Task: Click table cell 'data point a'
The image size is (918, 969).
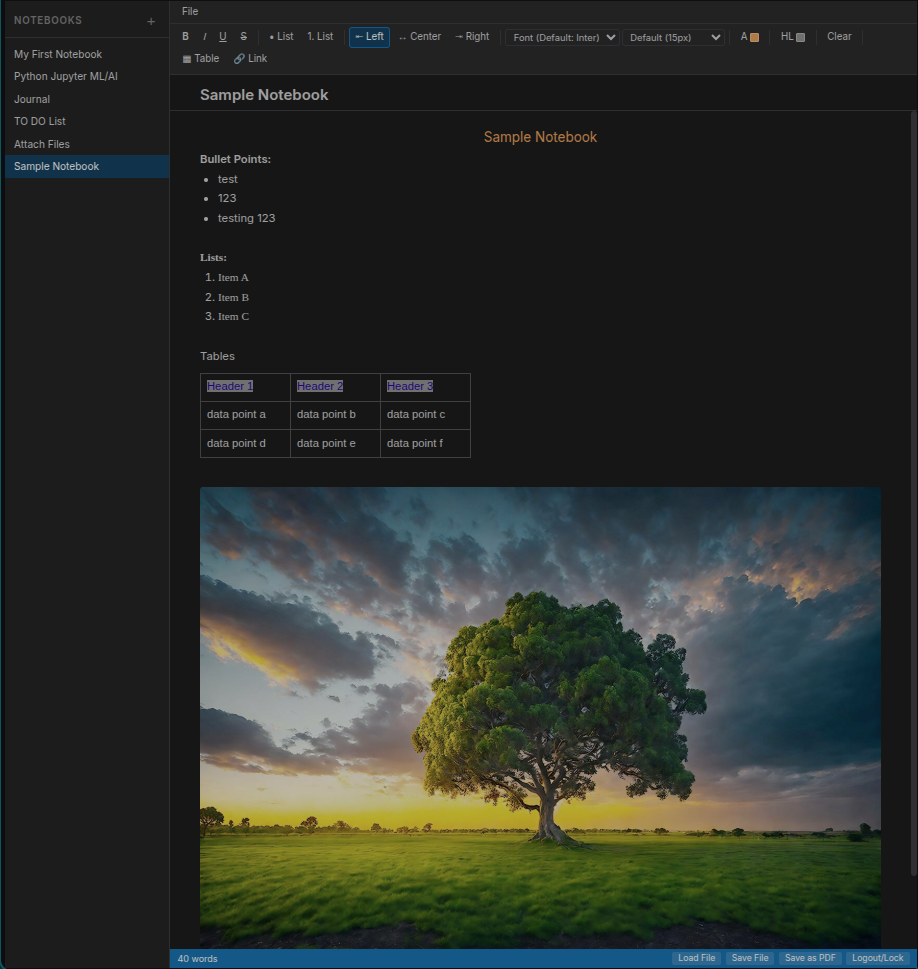Action: [x=245, y=415]
